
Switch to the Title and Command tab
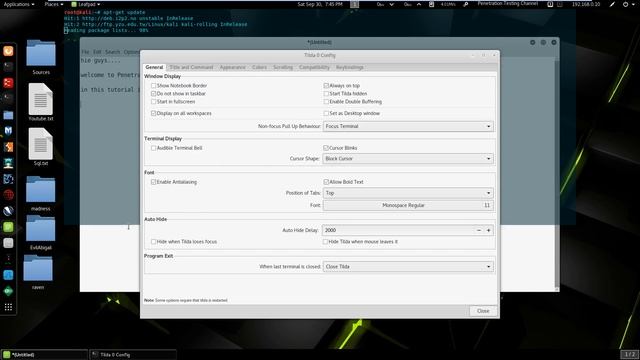click(191, 67)
